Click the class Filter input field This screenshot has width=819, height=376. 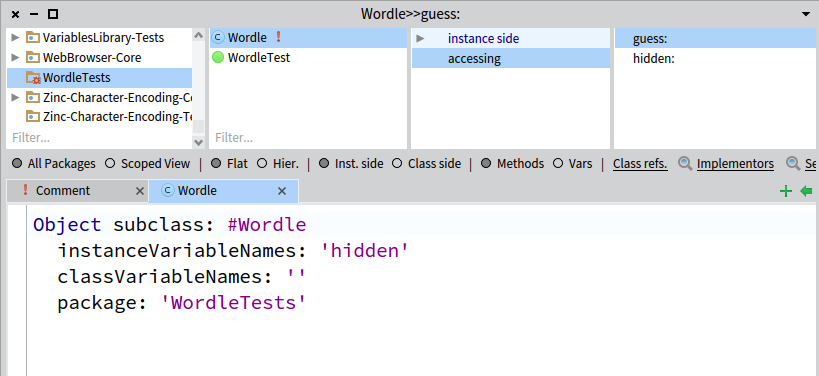pyautogui.click(x=308, y=137)
